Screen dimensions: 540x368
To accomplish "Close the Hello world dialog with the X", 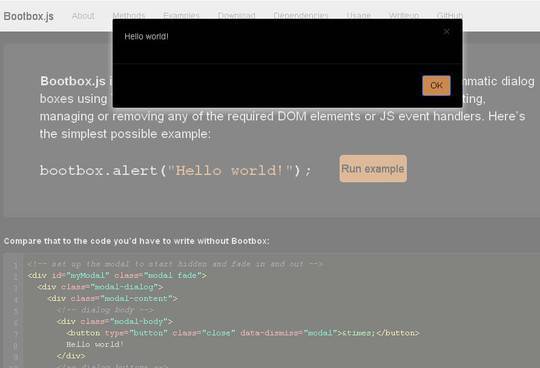I will tap(446, 32).
